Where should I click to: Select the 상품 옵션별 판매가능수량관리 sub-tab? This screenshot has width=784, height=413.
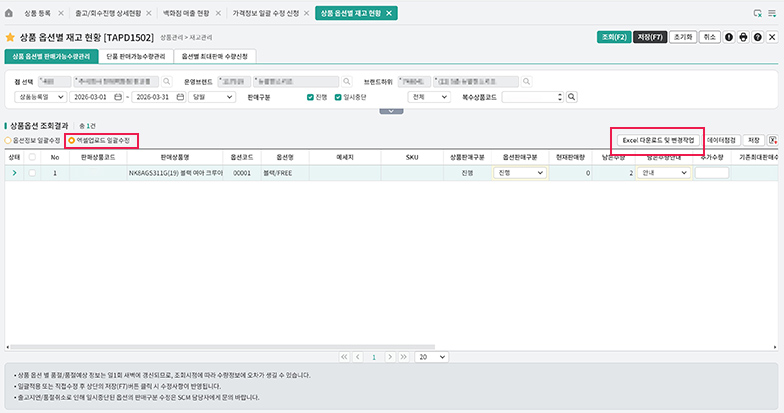pos(51,56)
